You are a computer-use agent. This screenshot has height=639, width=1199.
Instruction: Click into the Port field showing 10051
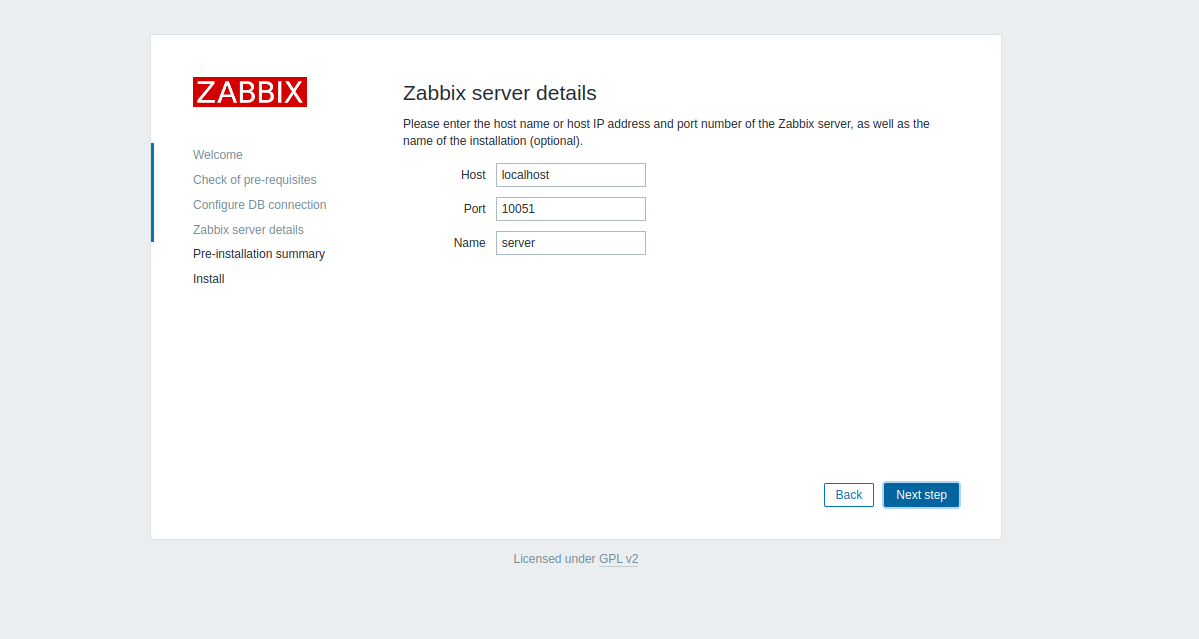(570, 209)
